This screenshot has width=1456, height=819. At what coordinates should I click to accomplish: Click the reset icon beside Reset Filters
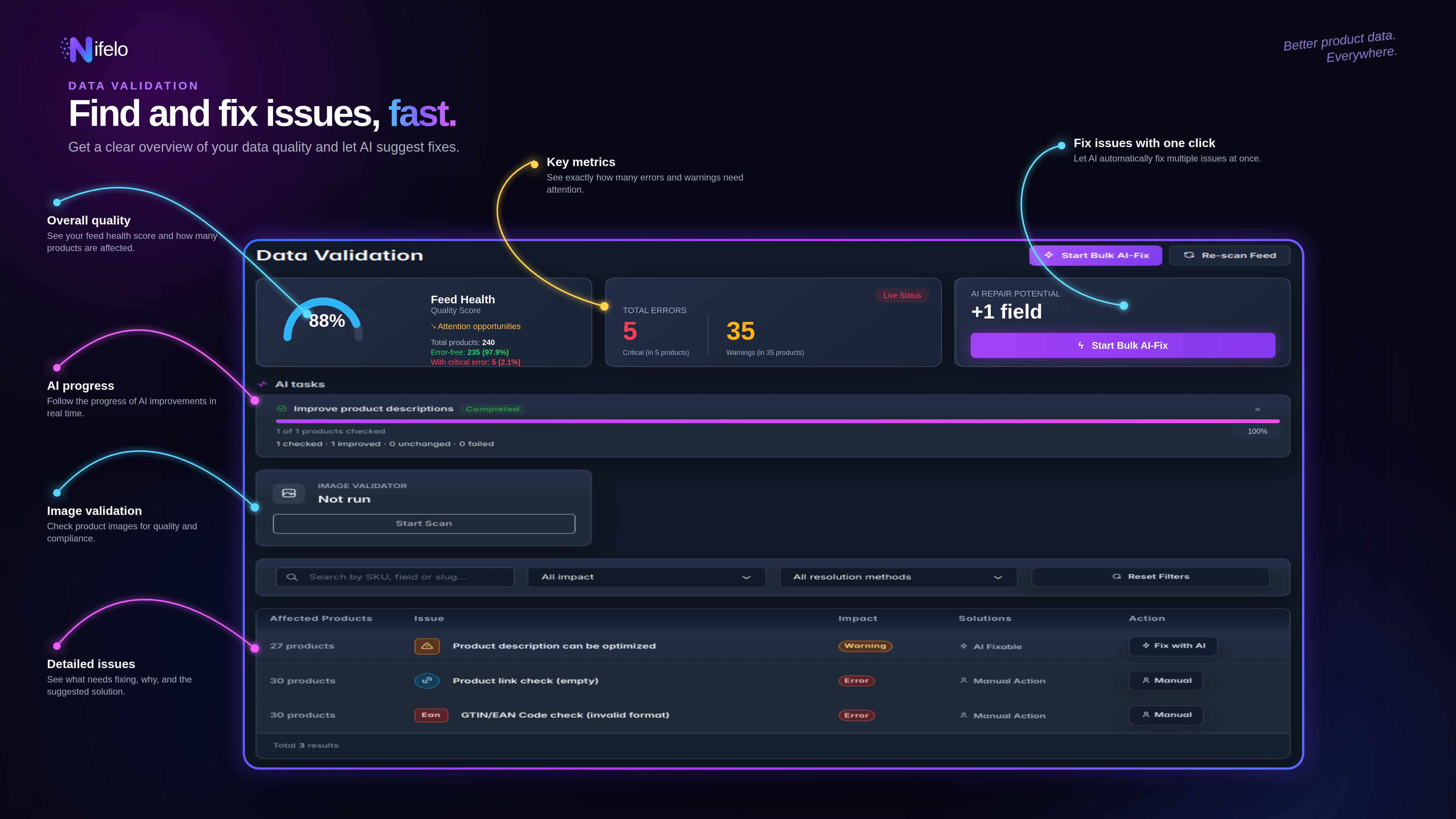pyautogui.click(x=1116, y=576)
